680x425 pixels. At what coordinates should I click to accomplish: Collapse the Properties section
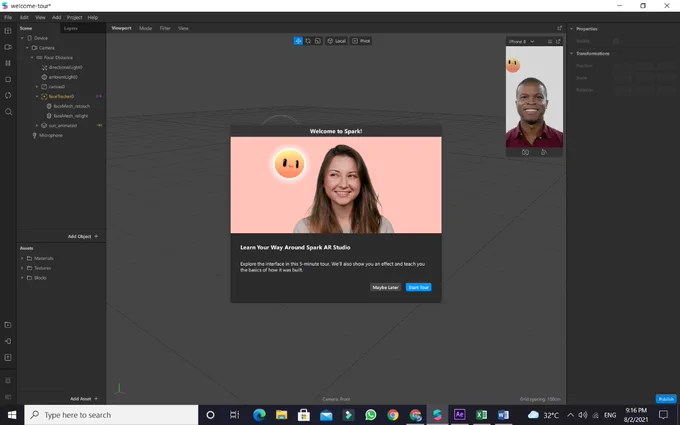click(571, 29)
